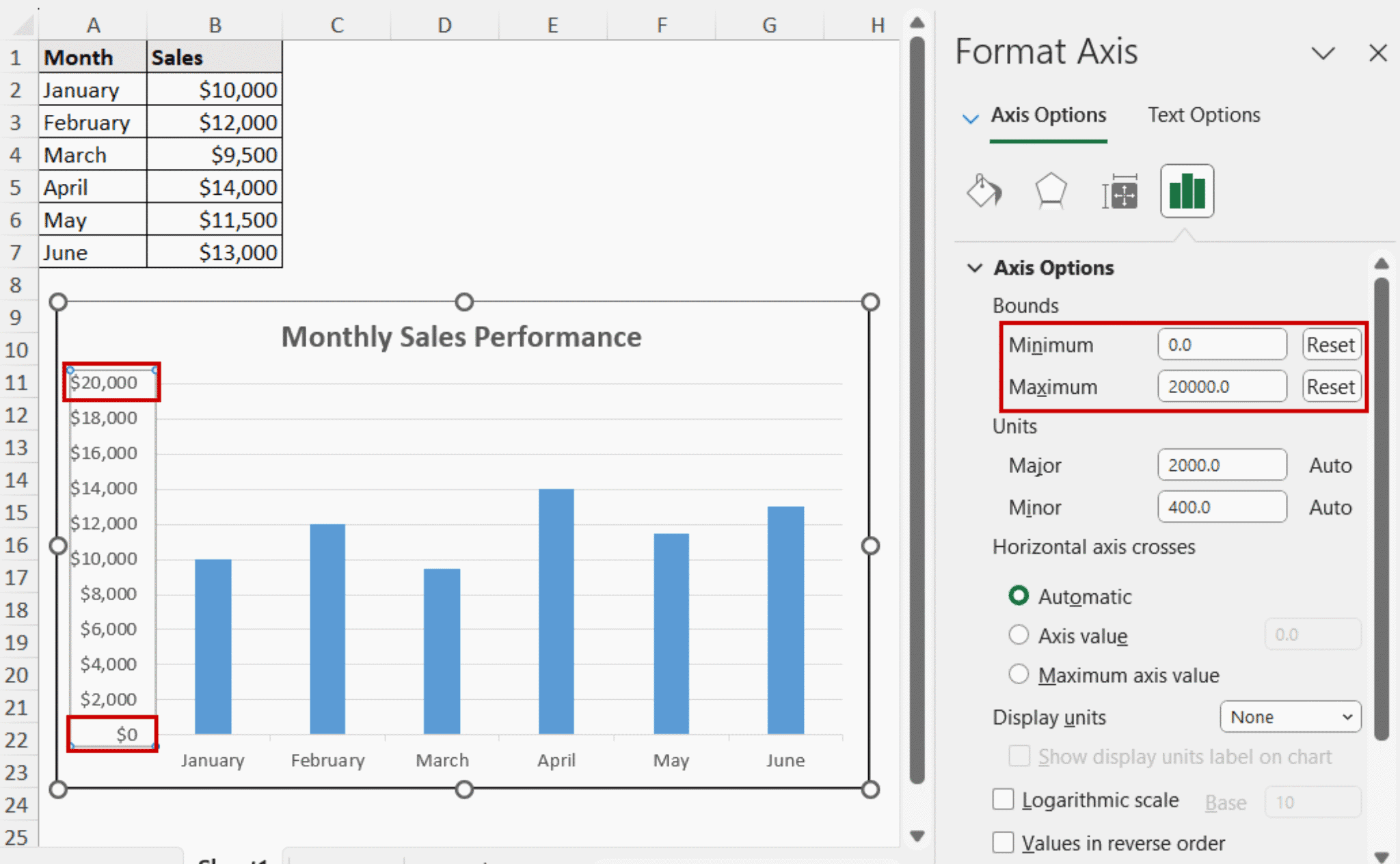This screenshot has width=1400, height=864.
Task: Select the April cell in column A
Action: 93,187
